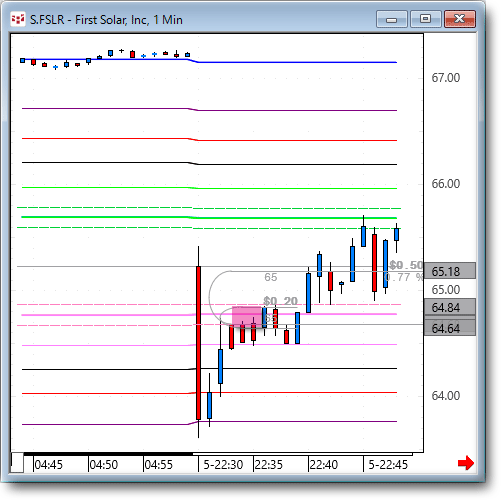Click the tall red candlestick at 22:30

coord(199,343)
